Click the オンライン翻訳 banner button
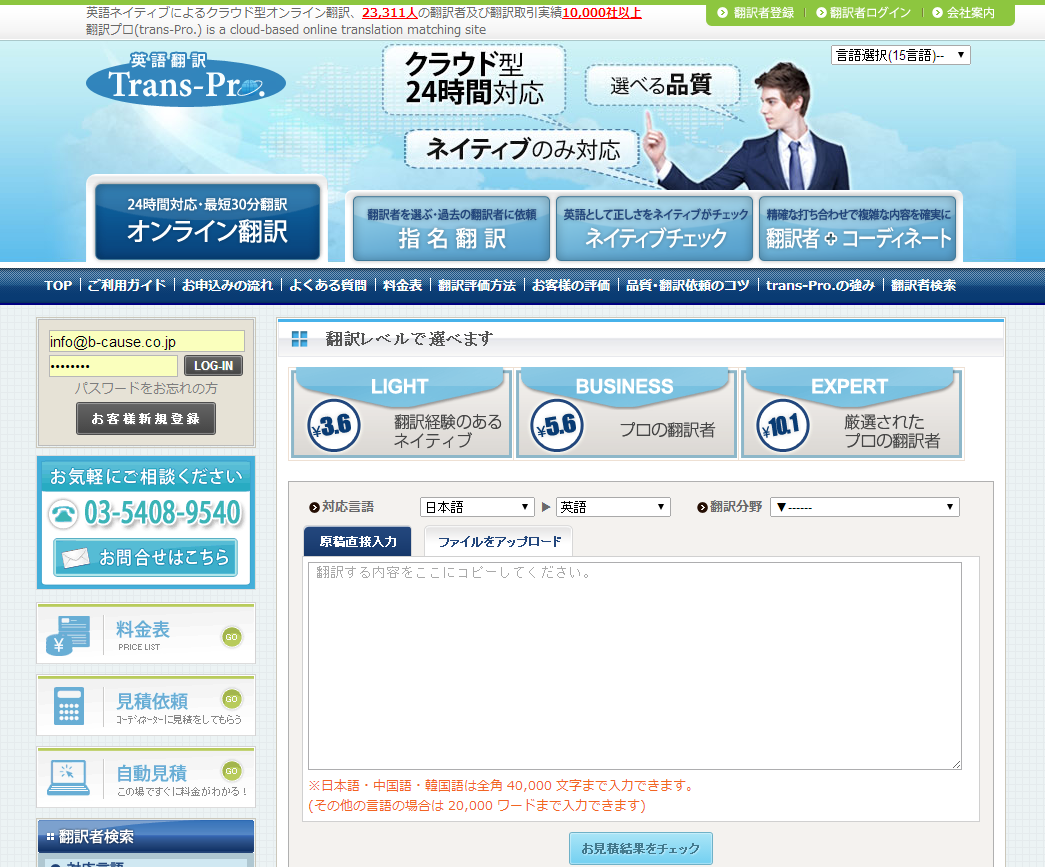The width and height of the screenshot is (1045, 867). [207, 222]
